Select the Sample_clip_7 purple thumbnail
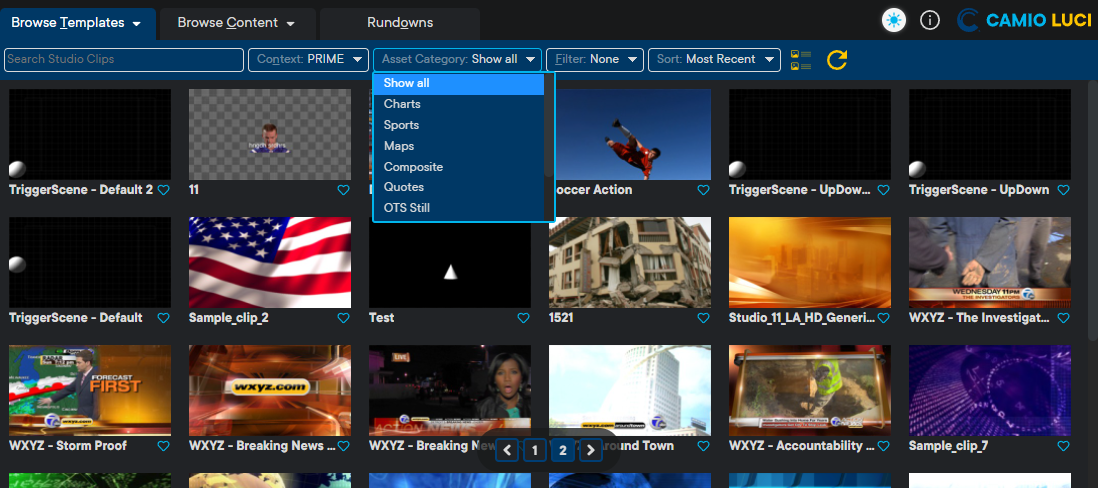Image resolution: width=1098 pixels, height=488 pixels. point(990,391)
